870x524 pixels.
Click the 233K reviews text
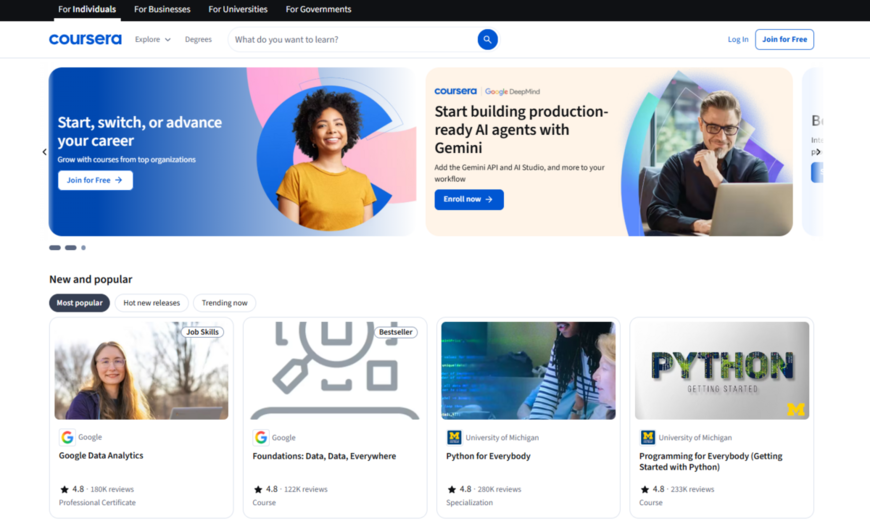(692, 489)
